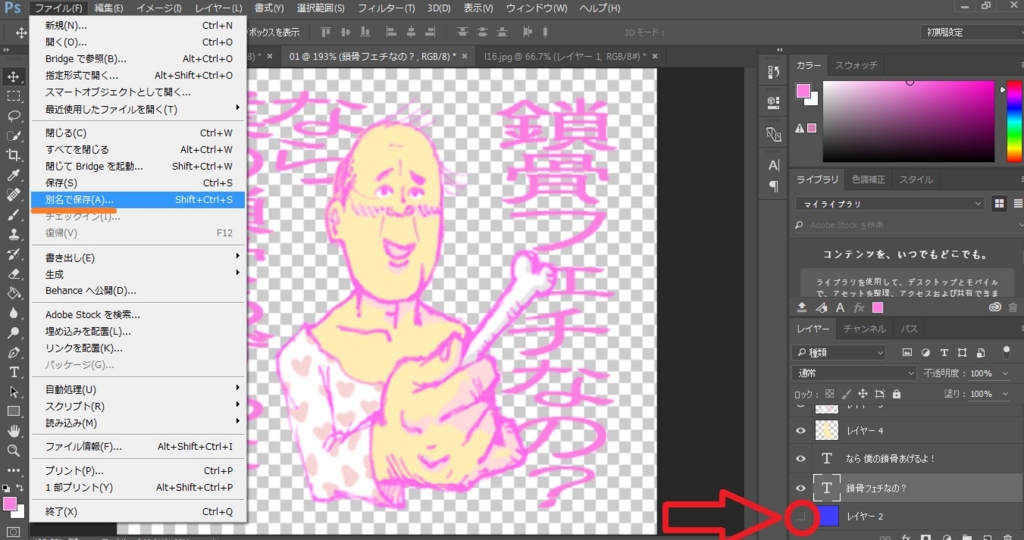Select the Eraser tool
This screenshot has width=1024, height=540.
tap(13, 274)
